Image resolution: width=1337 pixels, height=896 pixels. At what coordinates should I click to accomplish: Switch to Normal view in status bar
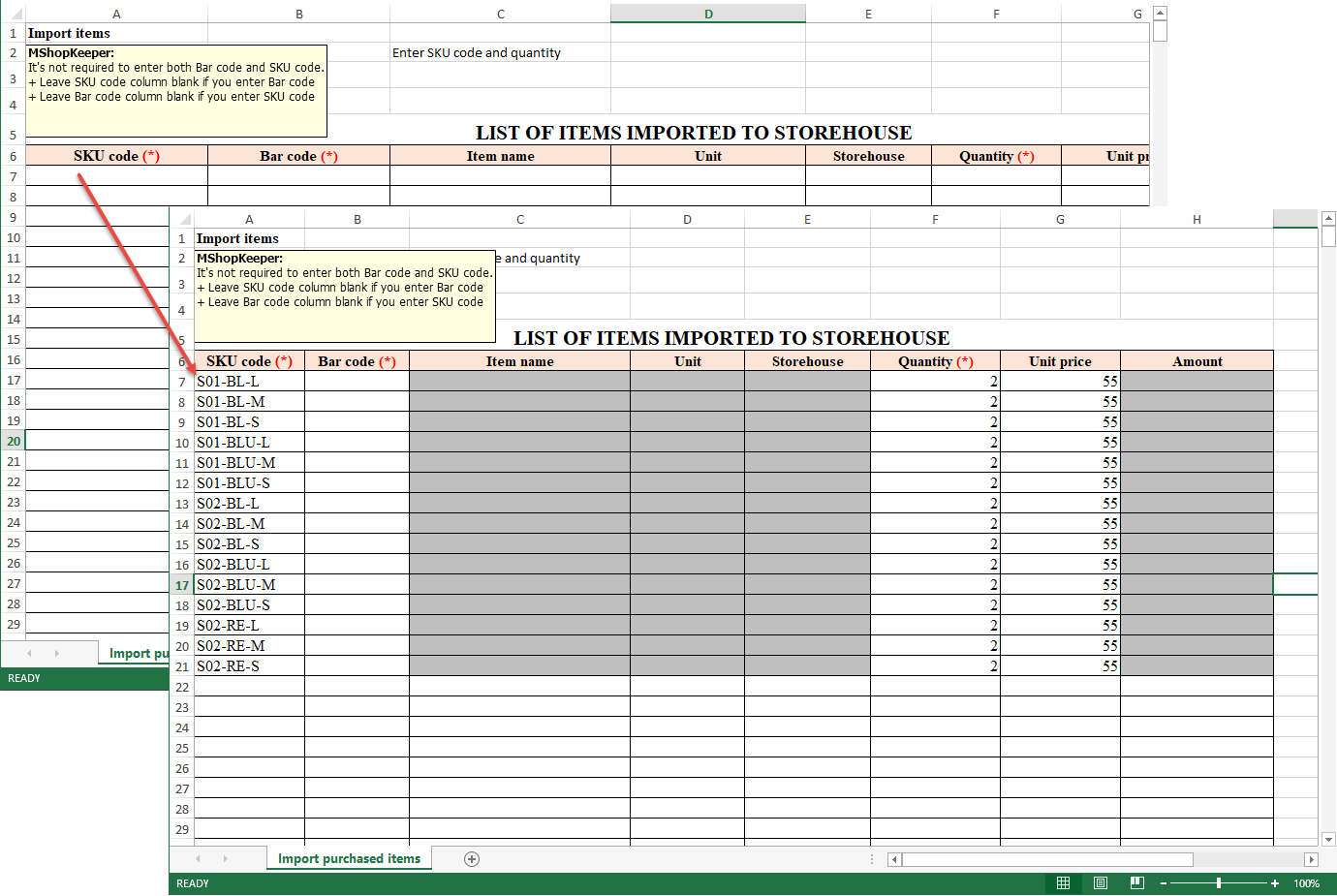(x=1063, y=883)
